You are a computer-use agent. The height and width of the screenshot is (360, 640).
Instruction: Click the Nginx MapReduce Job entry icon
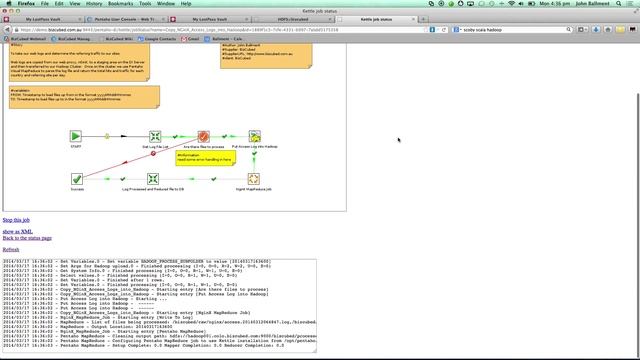tap(253, 179)
